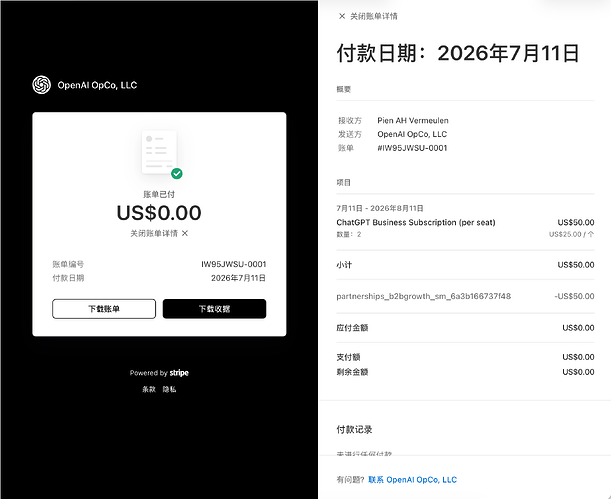611x499 pixels.
Task: Click the 下载收据 button
Action: click(214, 309)
